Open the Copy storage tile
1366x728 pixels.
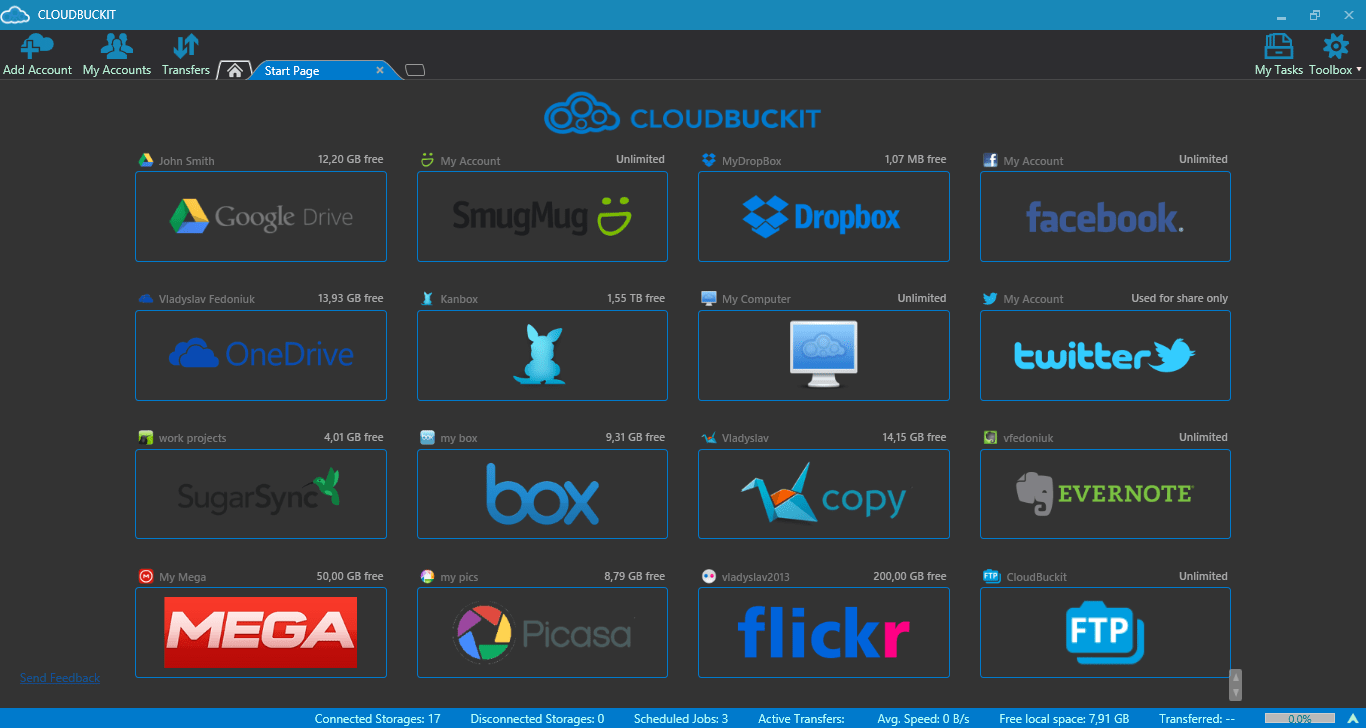tap(824, 494)
